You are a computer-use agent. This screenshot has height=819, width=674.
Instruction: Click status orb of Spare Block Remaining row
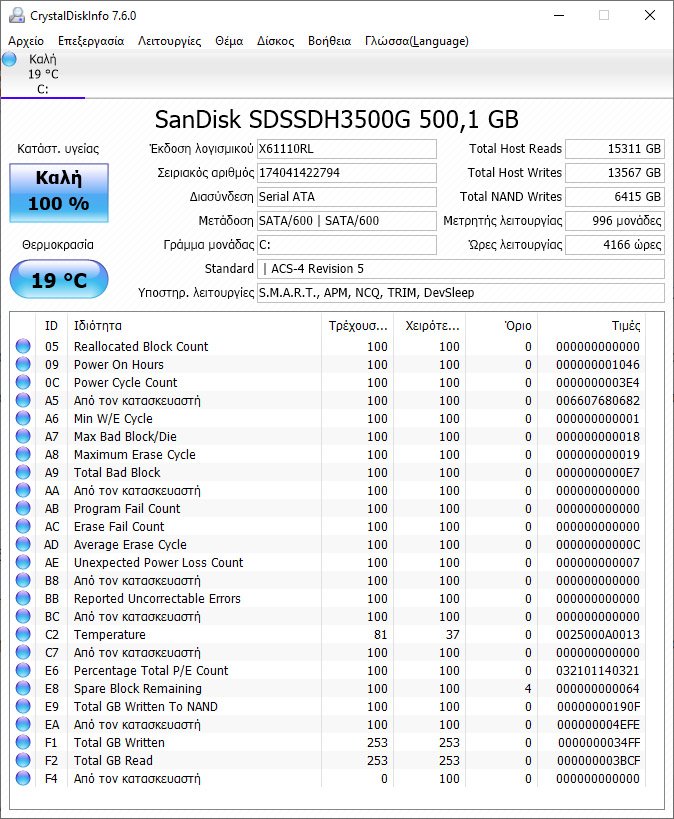23,688
